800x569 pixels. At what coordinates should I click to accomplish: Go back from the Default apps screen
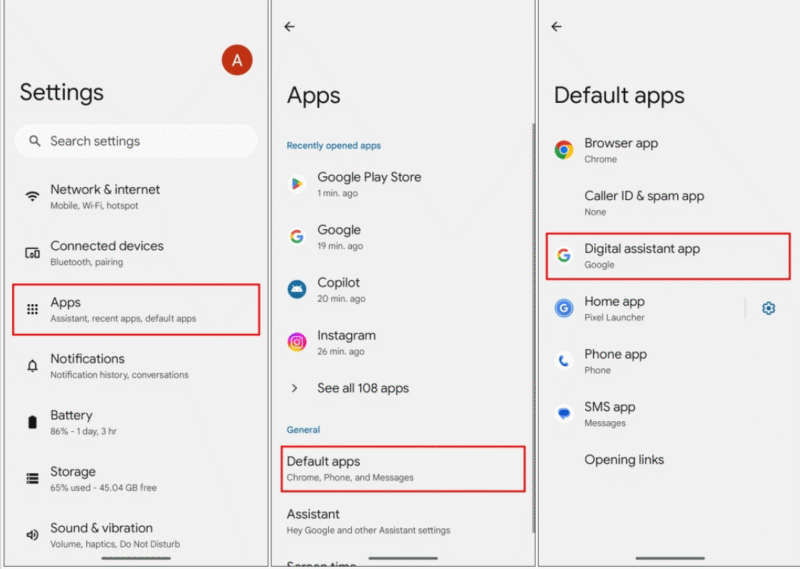point(557,27)
